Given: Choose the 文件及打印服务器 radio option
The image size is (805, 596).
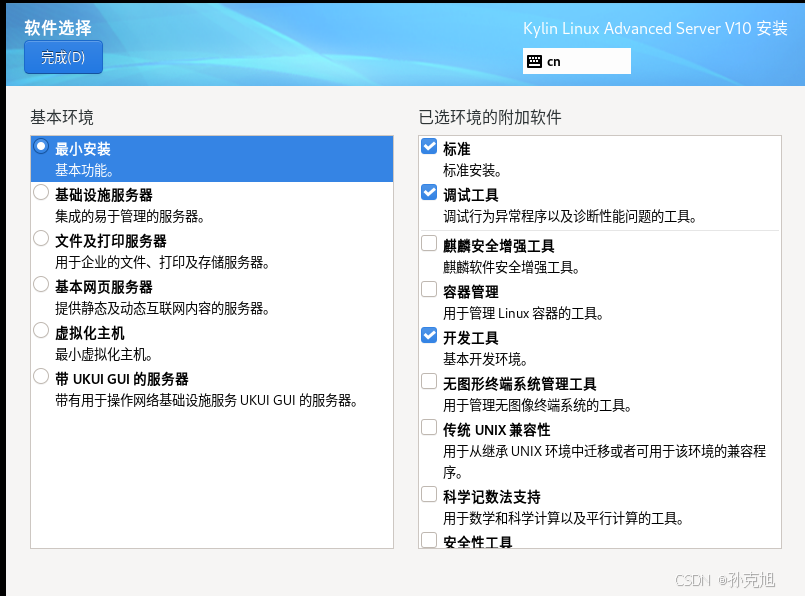Looking at the screenshot, I should pyautogui.click(x=41, y=238).
